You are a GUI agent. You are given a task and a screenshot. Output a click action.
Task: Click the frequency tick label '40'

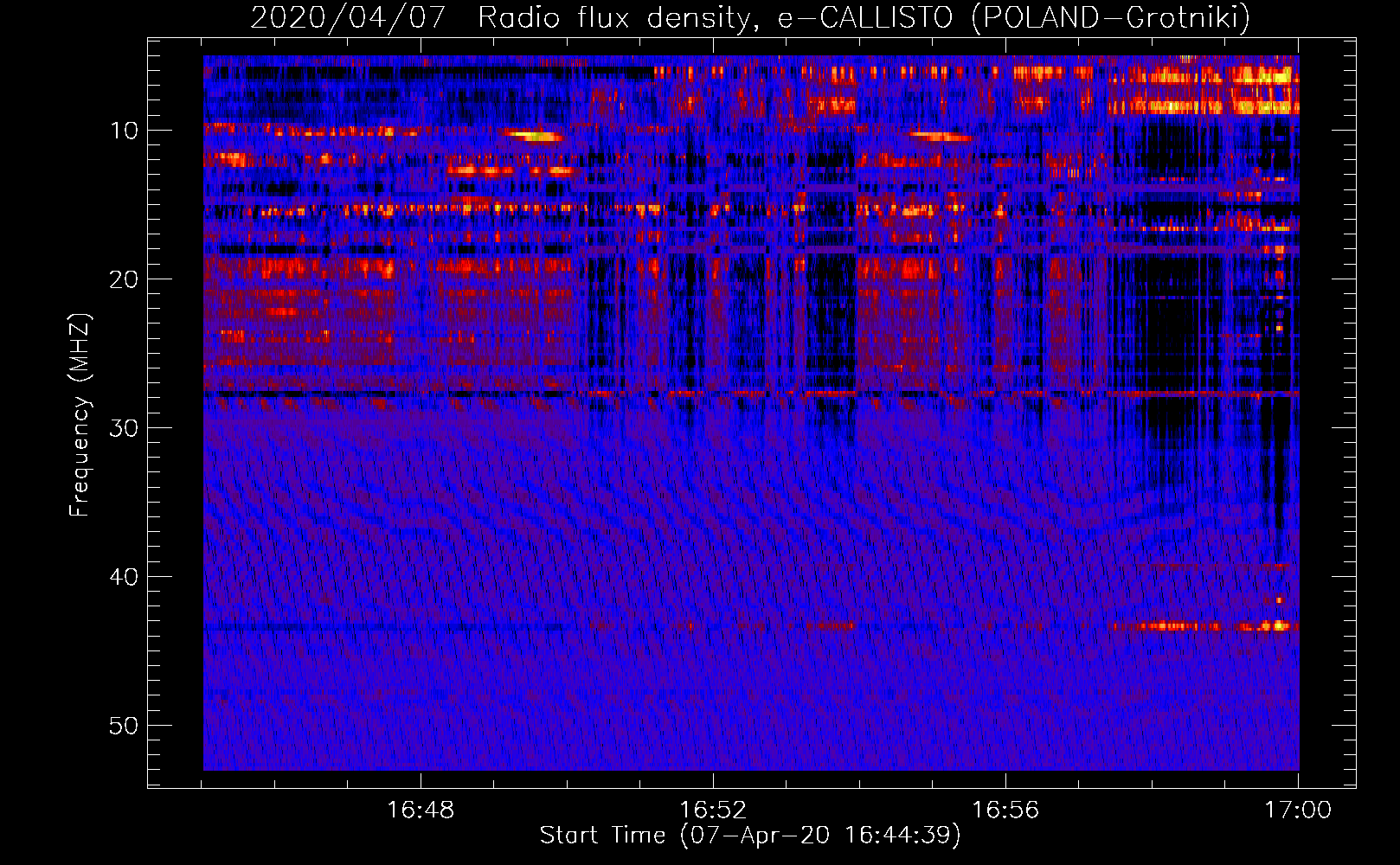tap(125, 577)
